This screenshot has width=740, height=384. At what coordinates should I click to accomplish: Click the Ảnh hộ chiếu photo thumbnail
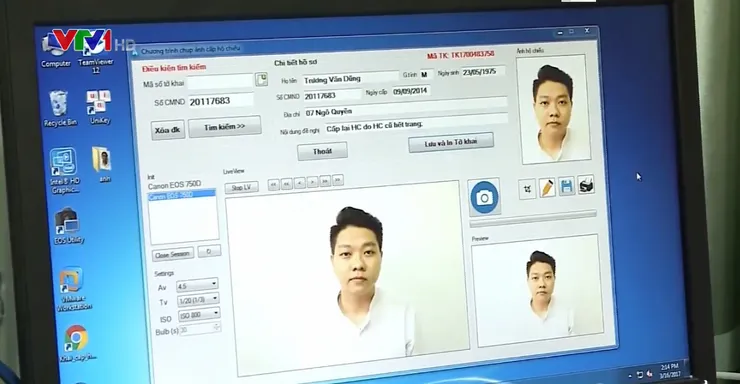pos(554,109)
